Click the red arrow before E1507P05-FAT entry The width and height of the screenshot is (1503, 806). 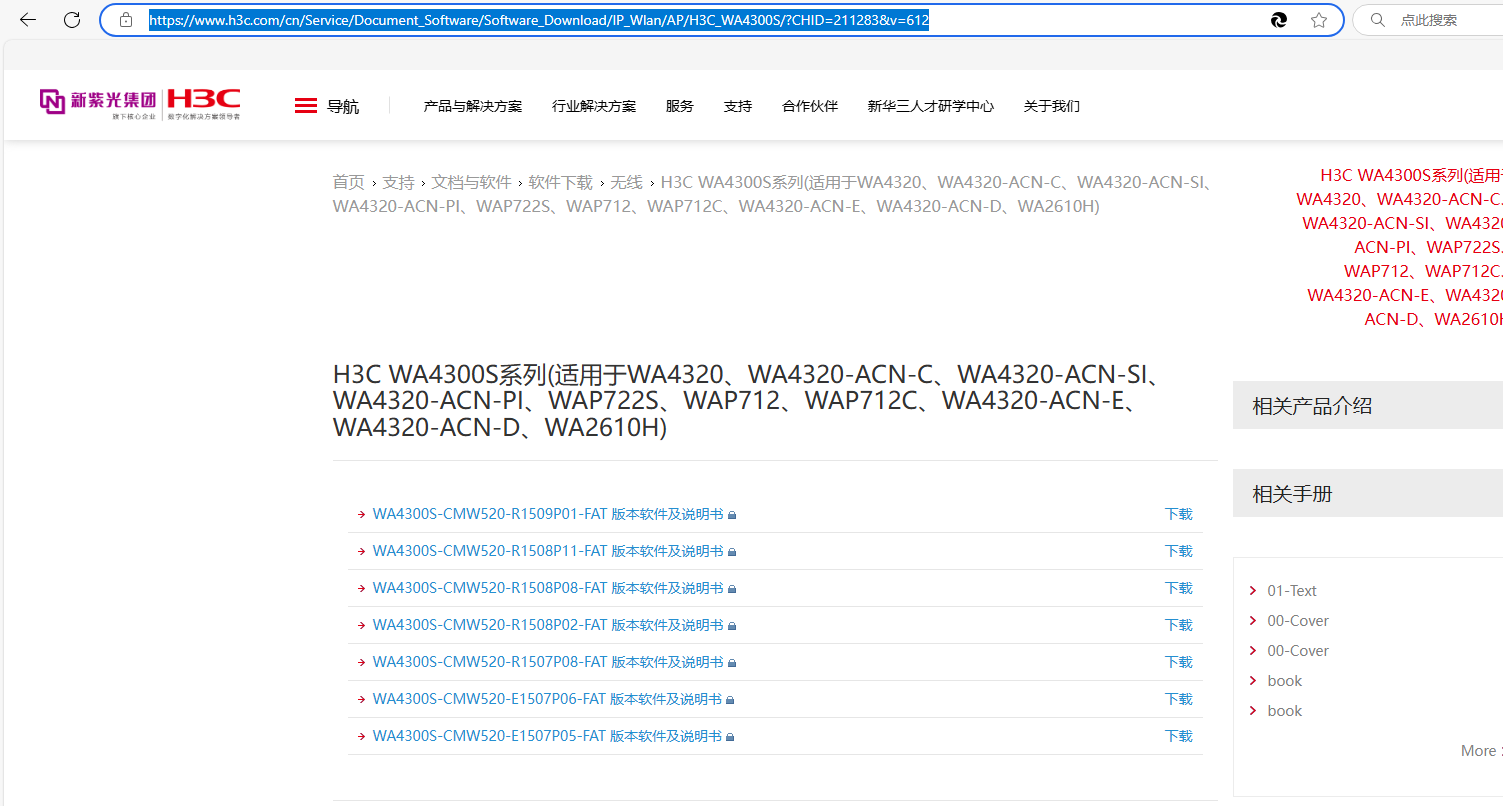tap(361, 737)
